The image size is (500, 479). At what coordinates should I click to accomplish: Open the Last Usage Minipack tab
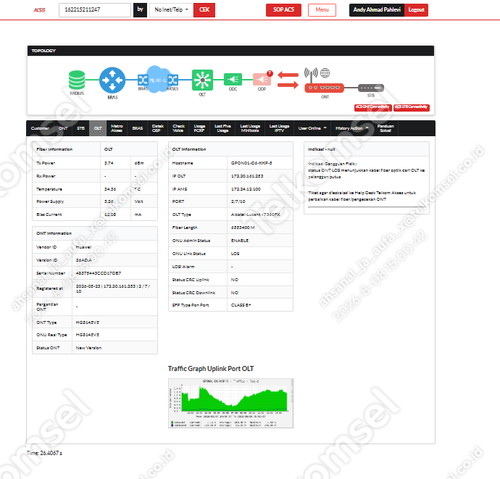coord(250,128)
